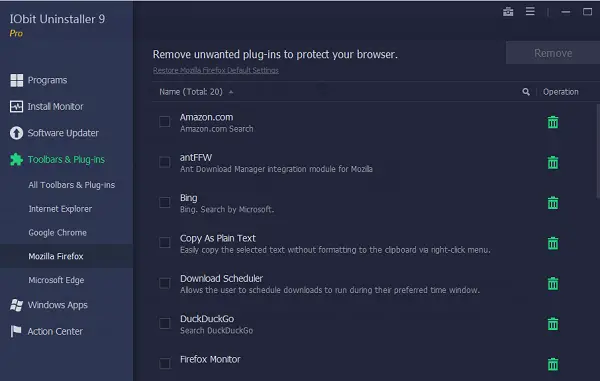The width and height of the screenshot is (600, 381).
Task: Click 'Search DuckDuckGo' description
Action: click(x=217, y=330)
